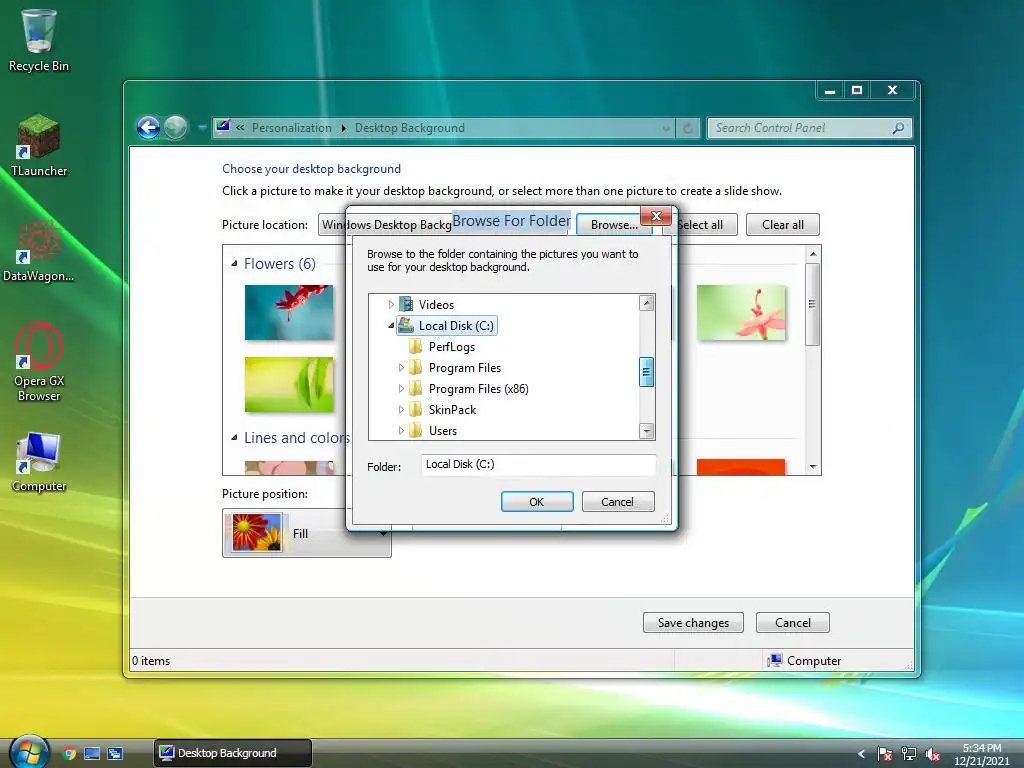Click the refresh button beside address bar

click(x=688, y=128)
